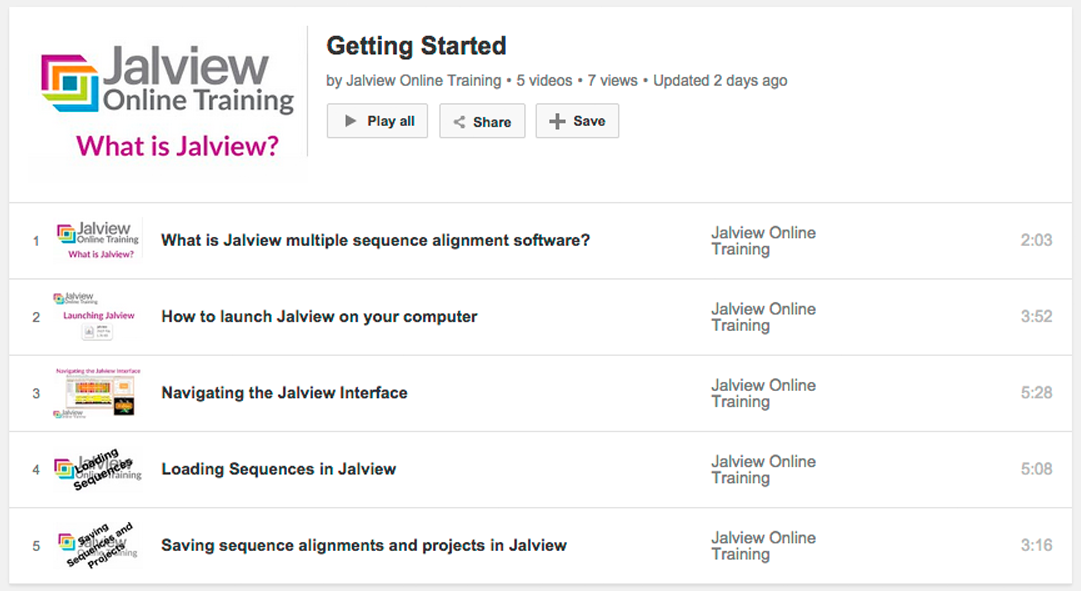
Task: Open the channel name beside the 3:52 video
Action: [763, 317]
